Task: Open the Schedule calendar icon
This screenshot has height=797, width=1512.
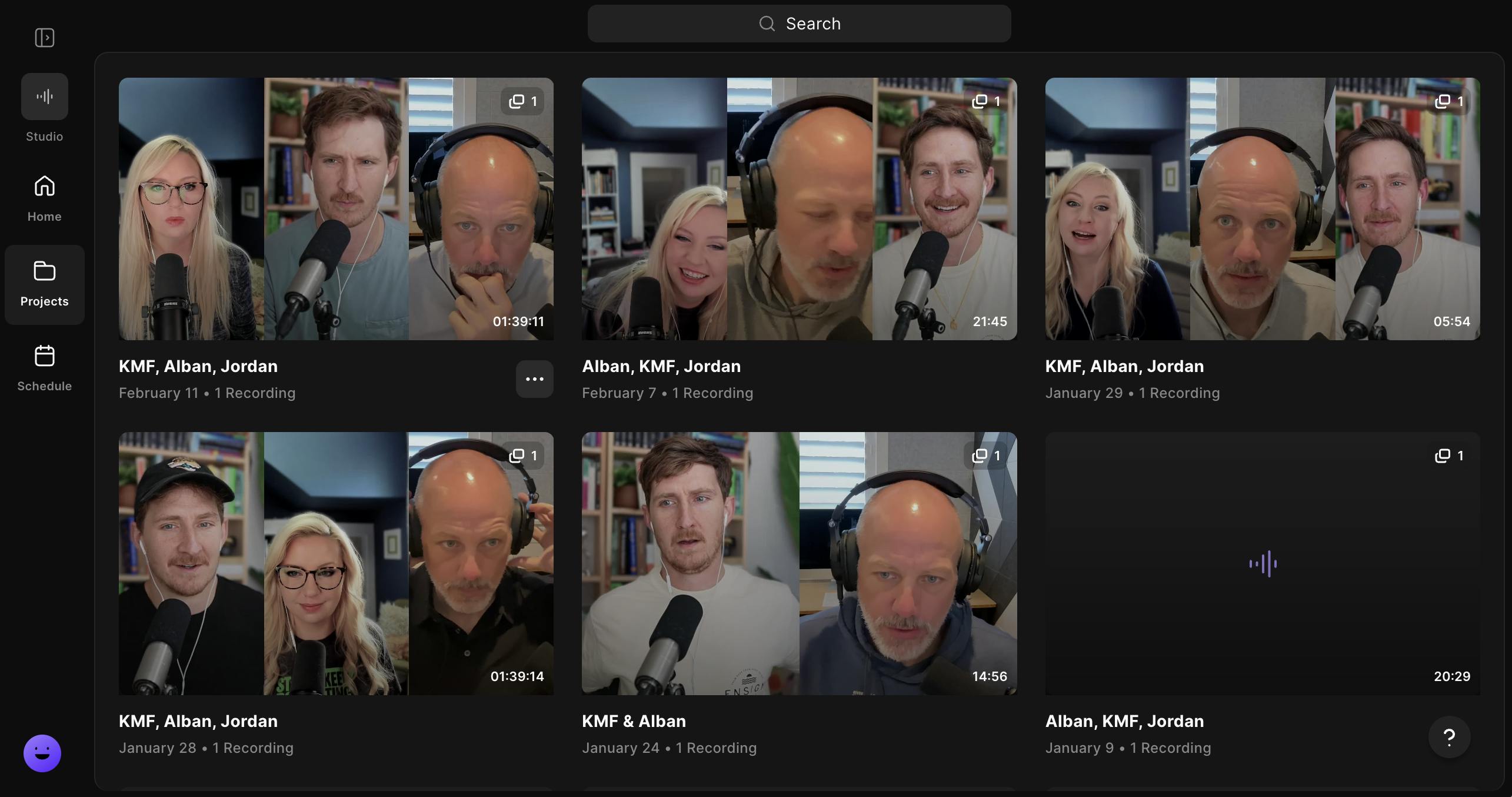Action: (x=45, y=356)
